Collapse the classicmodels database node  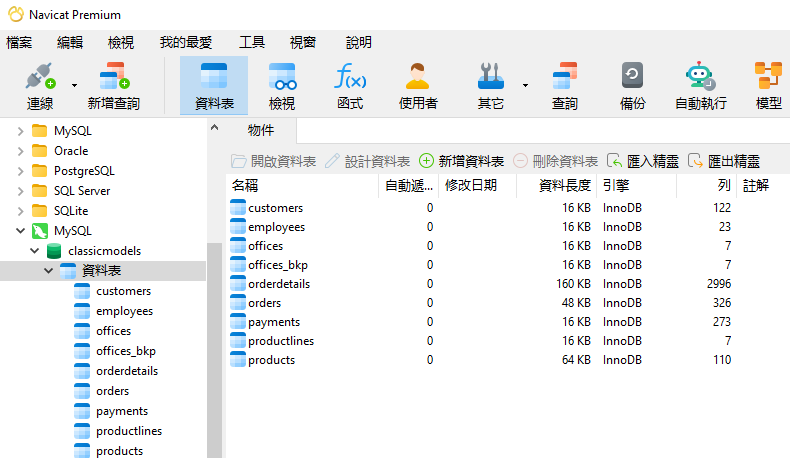tap(35, 251)
